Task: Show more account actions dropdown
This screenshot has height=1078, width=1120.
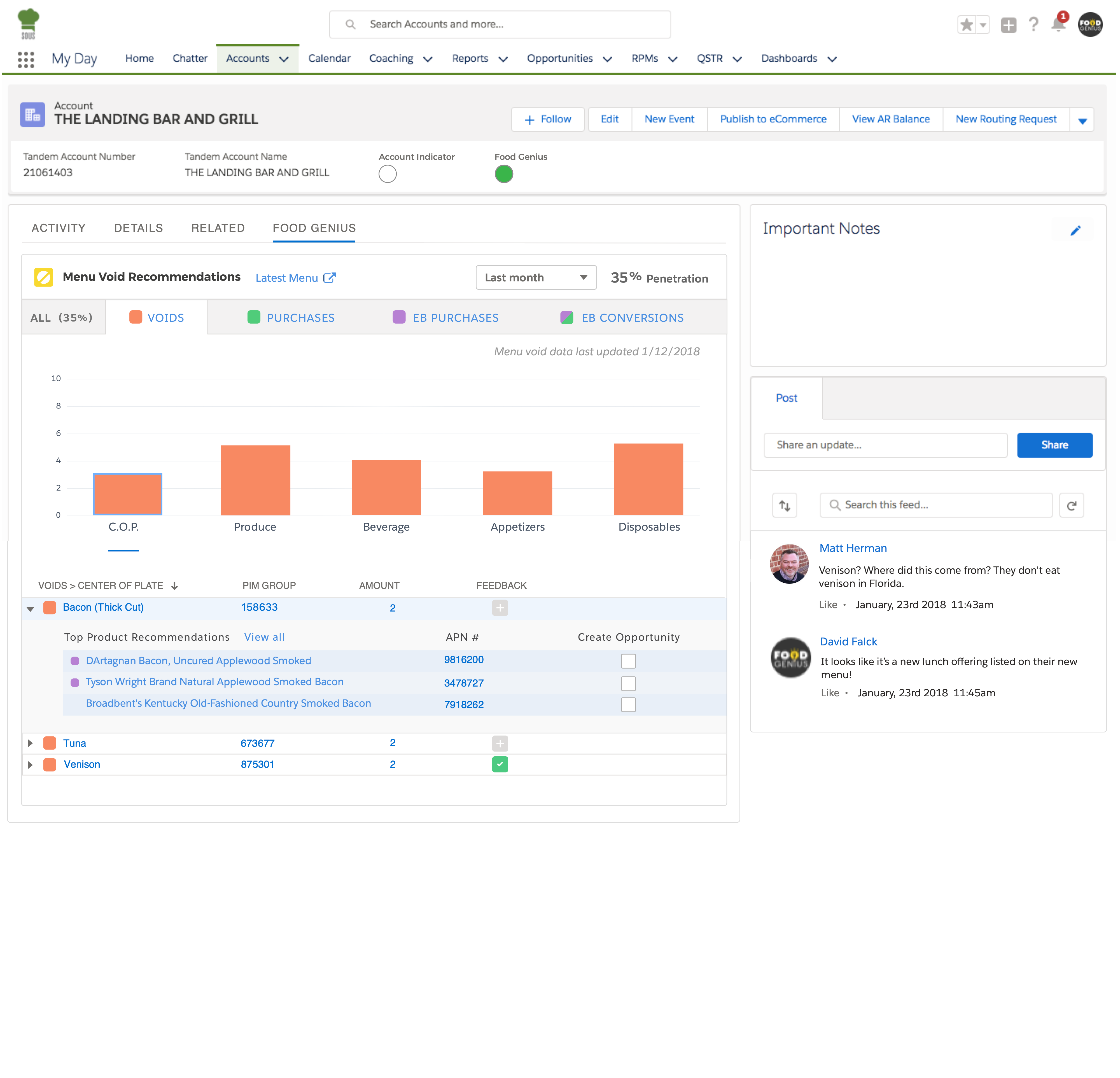Action: pos(1082,120)
